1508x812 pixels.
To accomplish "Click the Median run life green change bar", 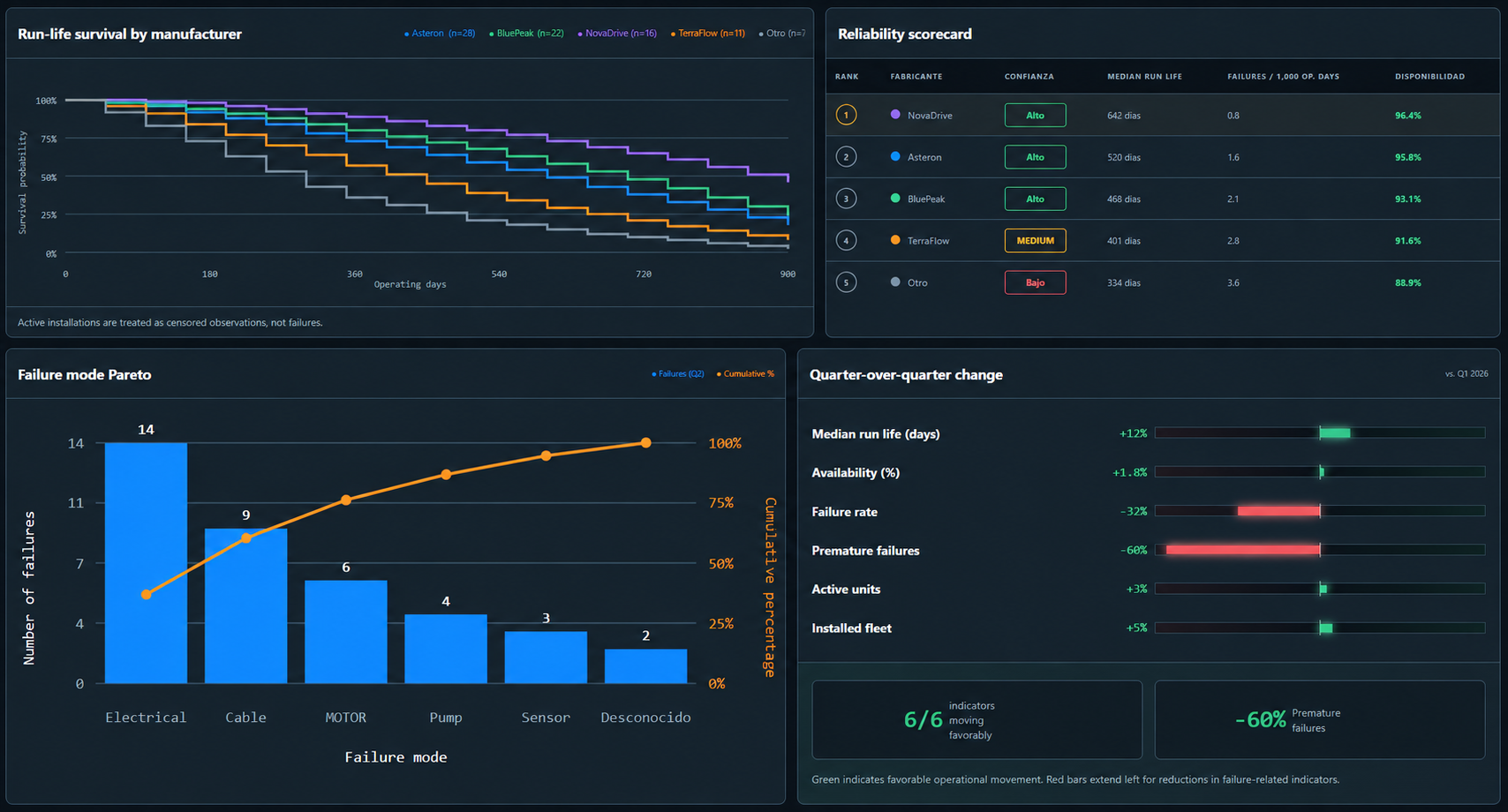I will pos(1335,433).
